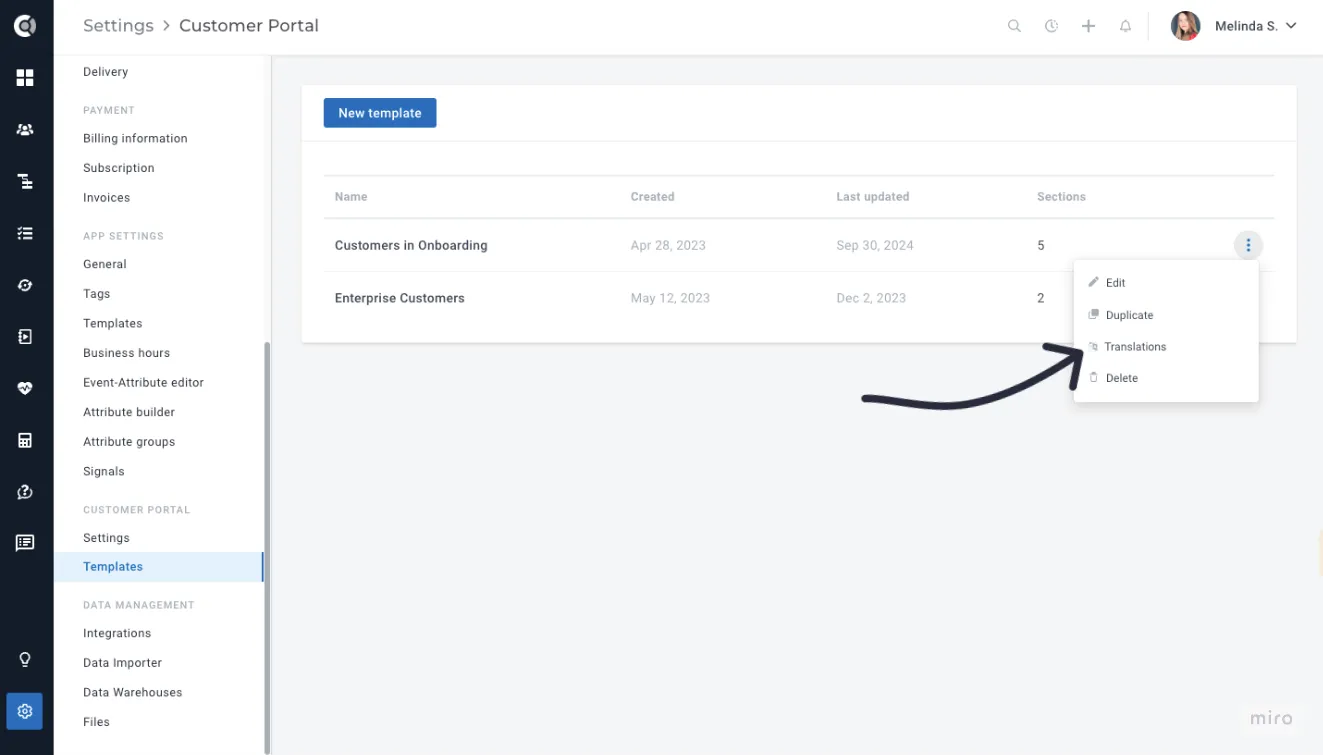Open Tags settings
The image size is (1323, 755).
click(97, 294)
